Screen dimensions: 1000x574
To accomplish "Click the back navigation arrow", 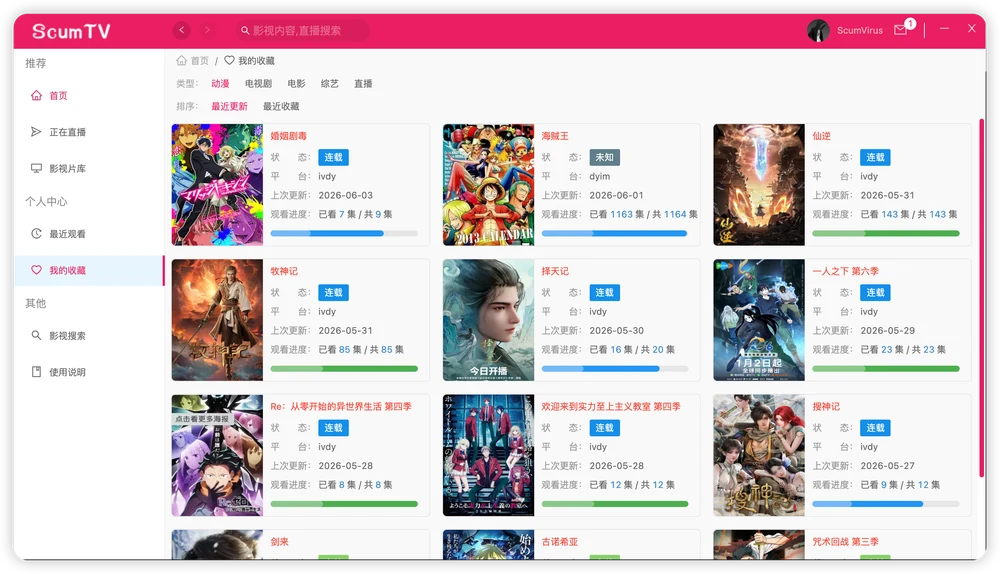I will (182, 30).
